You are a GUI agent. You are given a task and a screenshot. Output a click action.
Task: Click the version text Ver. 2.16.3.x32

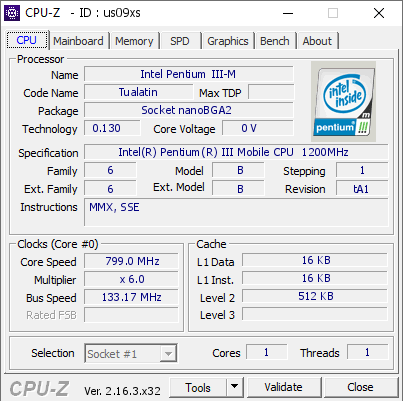coord(122,390)
